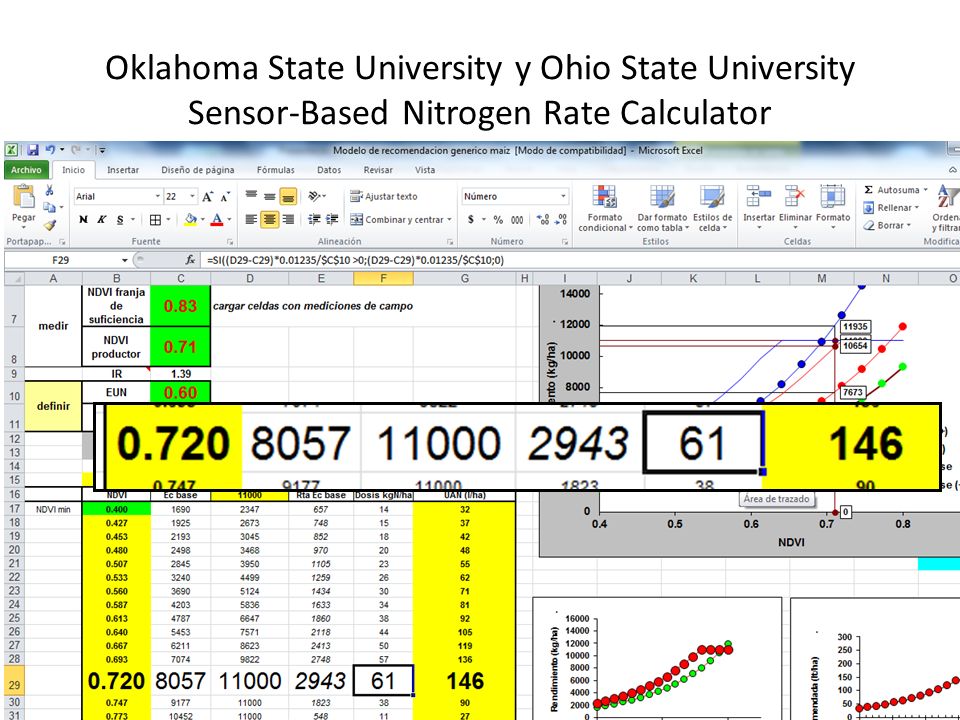Click the Copy icon in Portapapeles
Viewport: 960px width, 720px height.
49,208
